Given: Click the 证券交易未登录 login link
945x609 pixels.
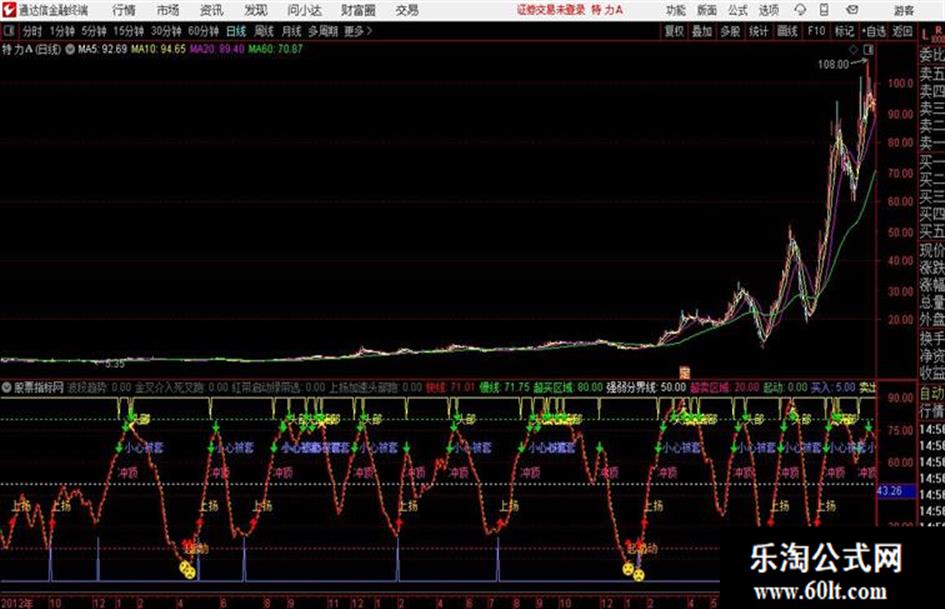Looking at the screenshot, I should click(551, 10).
